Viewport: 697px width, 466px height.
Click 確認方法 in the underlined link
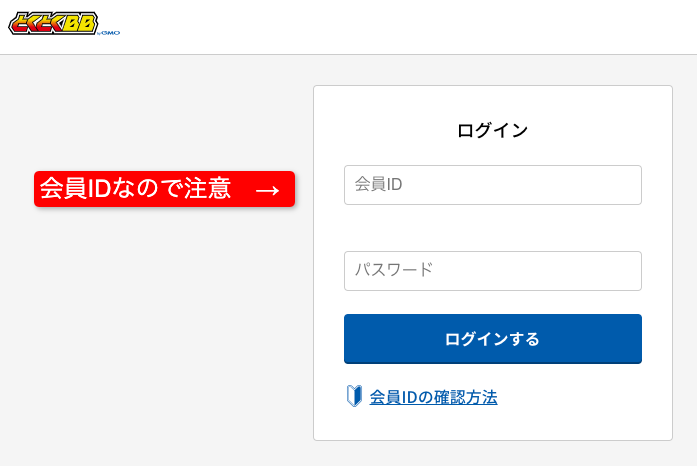point(465,397)
